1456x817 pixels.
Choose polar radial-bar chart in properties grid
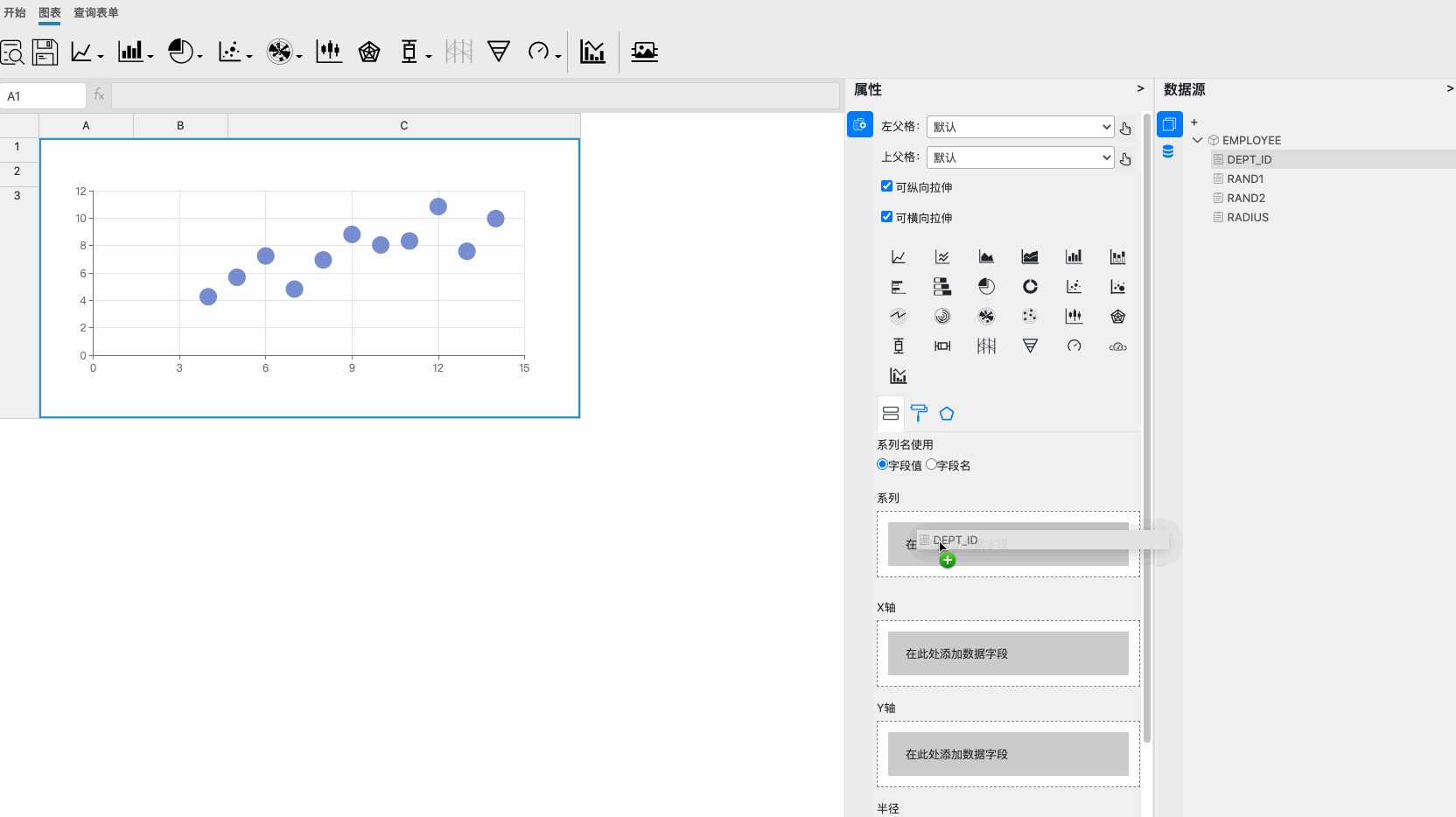[x=942, y=317]
